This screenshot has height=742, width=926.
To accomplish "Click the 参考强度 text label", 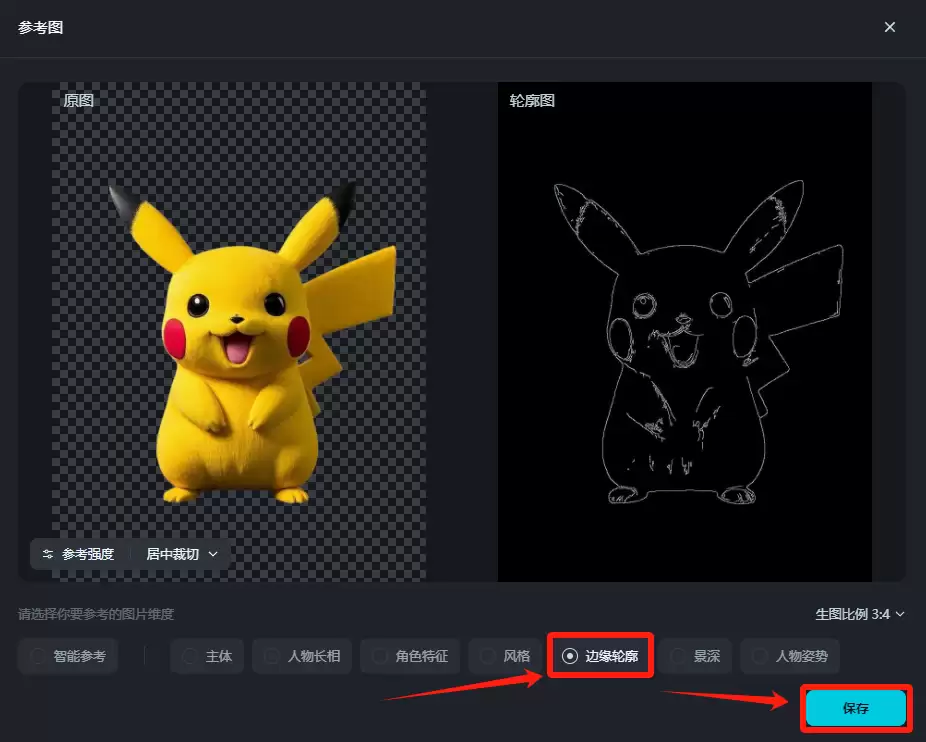I will tap(88, 554).
